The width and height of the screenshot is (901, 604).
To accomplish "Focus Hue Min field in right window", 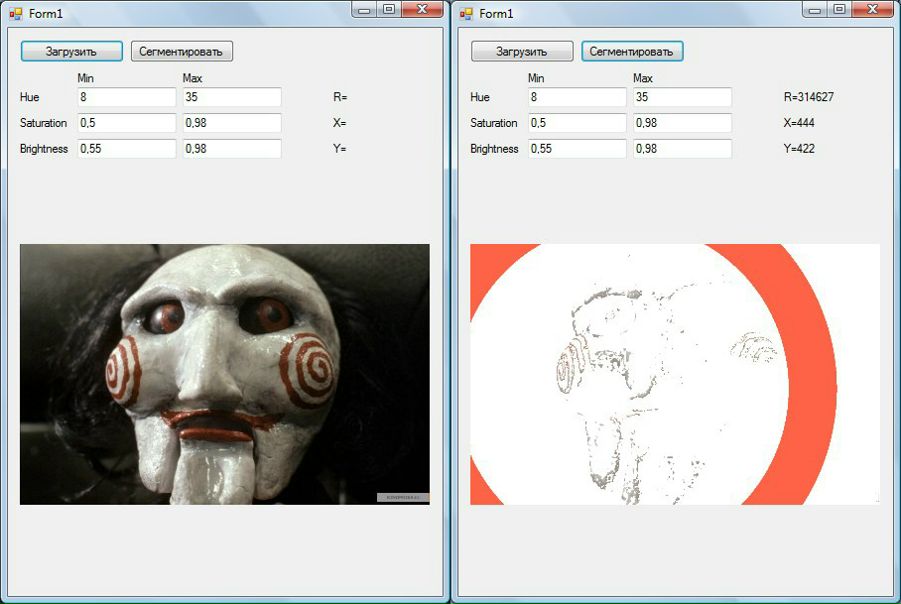I will point(577,97).
